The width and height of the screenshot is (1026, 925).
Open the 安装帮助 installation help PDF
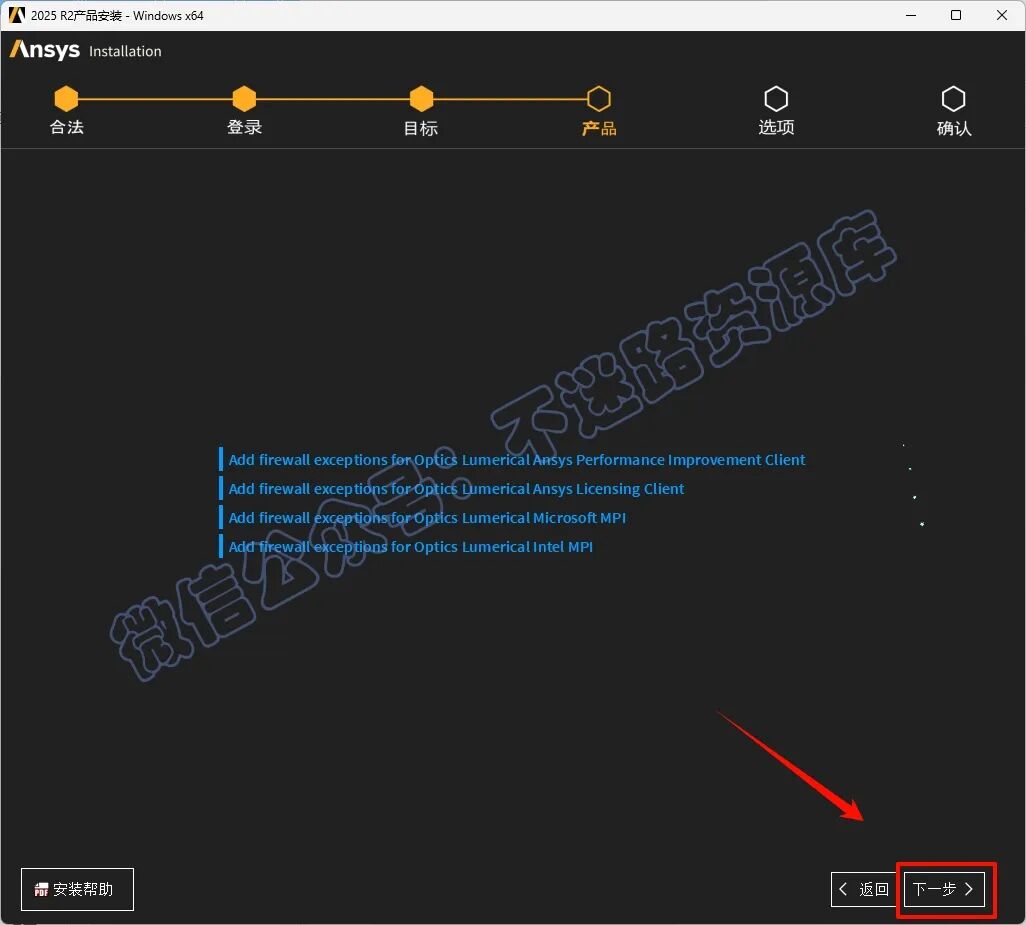tap(77, 889)
